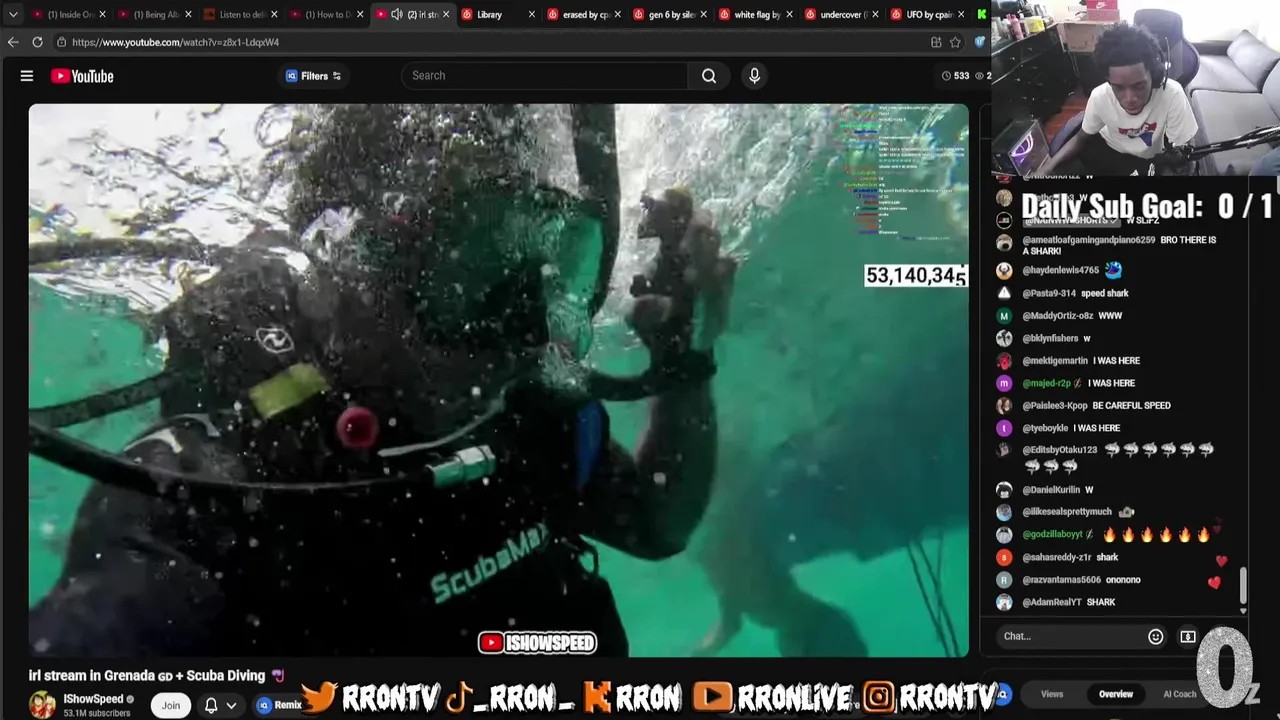
Task: Open the ISHowSpeed channel name link
Action: pyautogui.click(x=93, y=699)
